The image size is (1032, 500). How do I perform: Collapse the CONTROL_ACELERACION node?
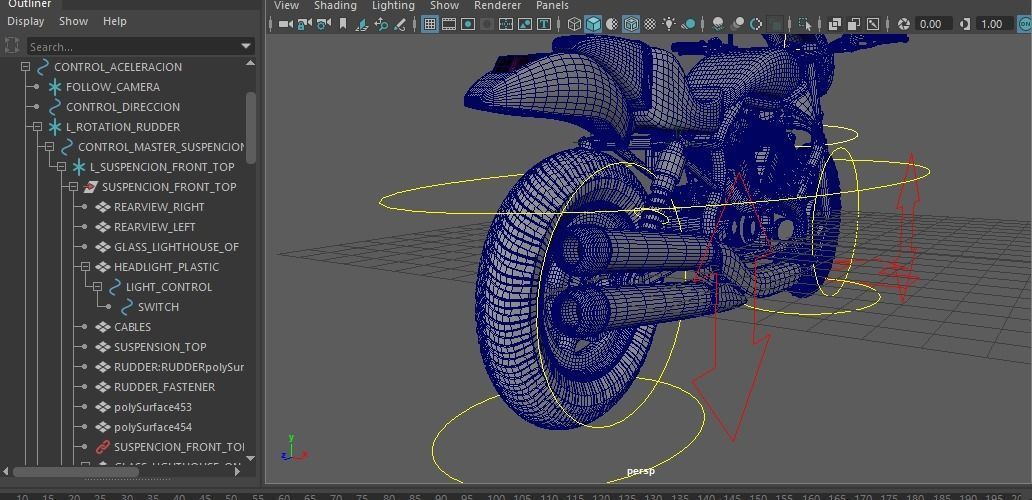25,67
